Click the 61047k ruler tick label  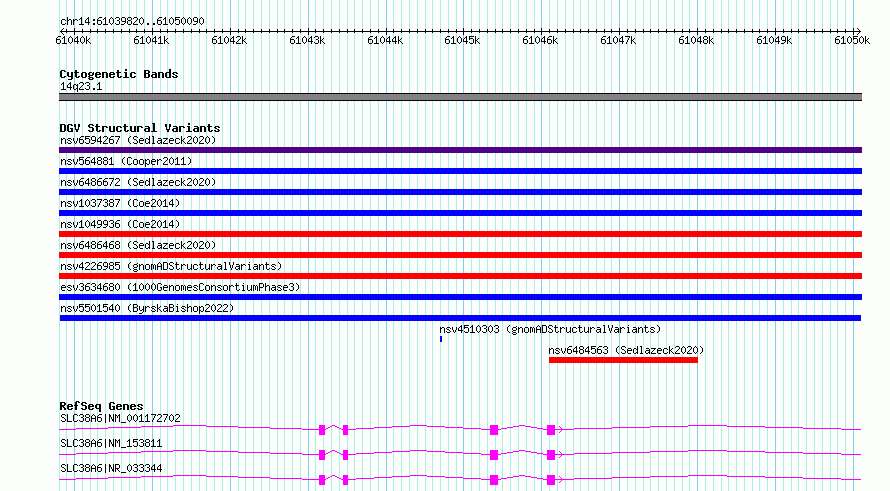point(618,40)
